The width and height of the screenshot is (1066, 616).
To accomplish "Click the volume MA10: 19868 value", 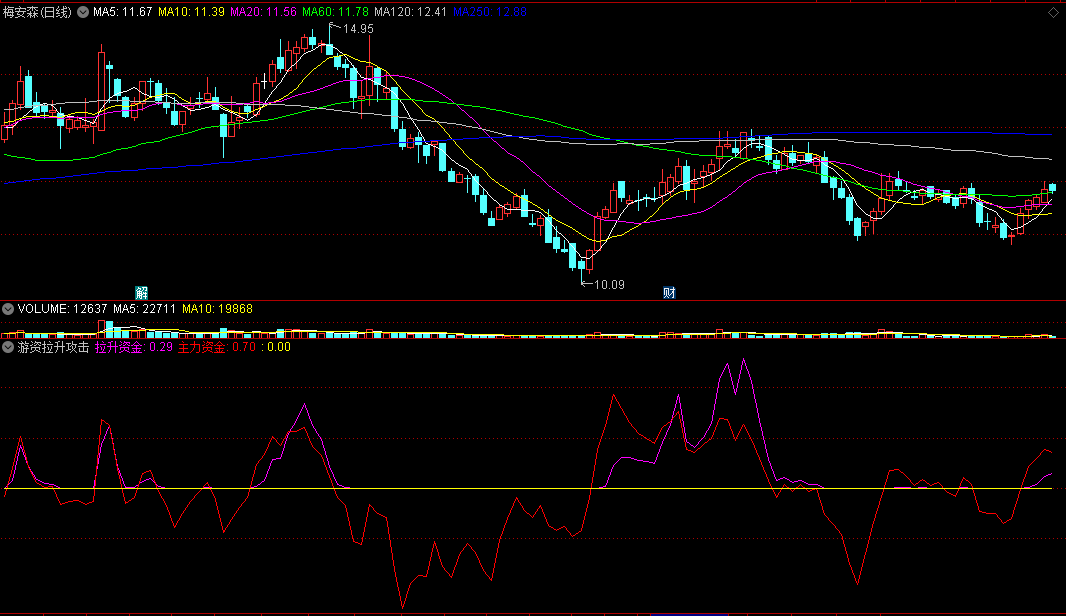I will (217, 309).
